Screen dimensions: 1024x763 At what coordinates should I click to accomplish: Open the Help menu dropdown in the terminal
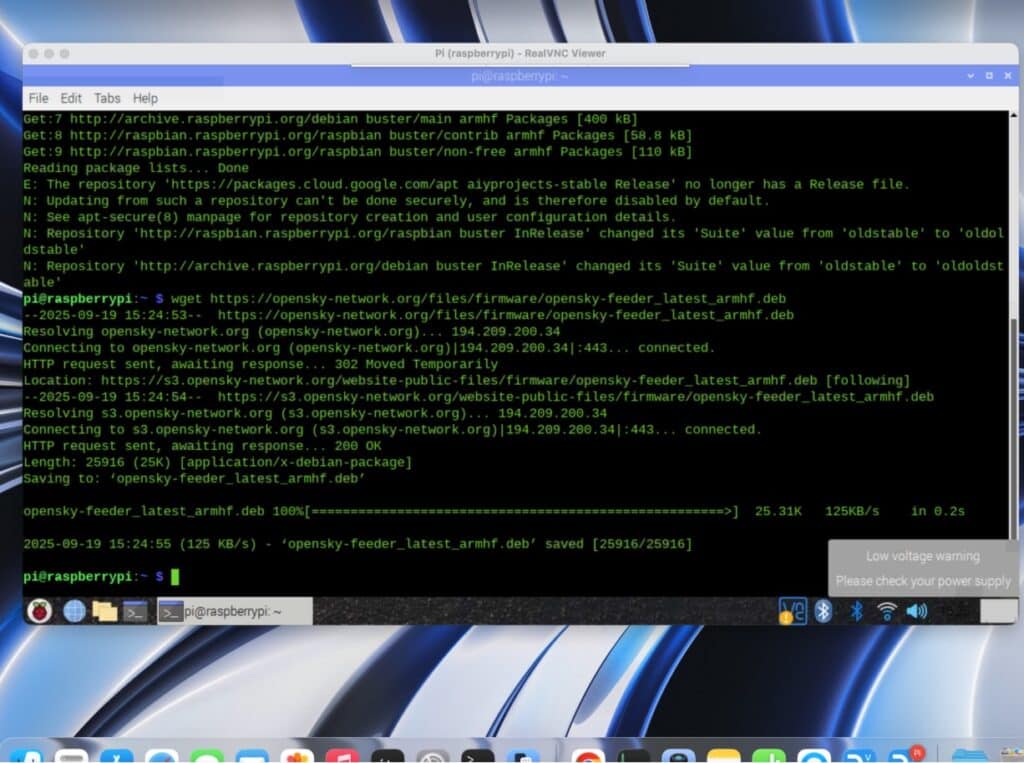tap(145, 98)
